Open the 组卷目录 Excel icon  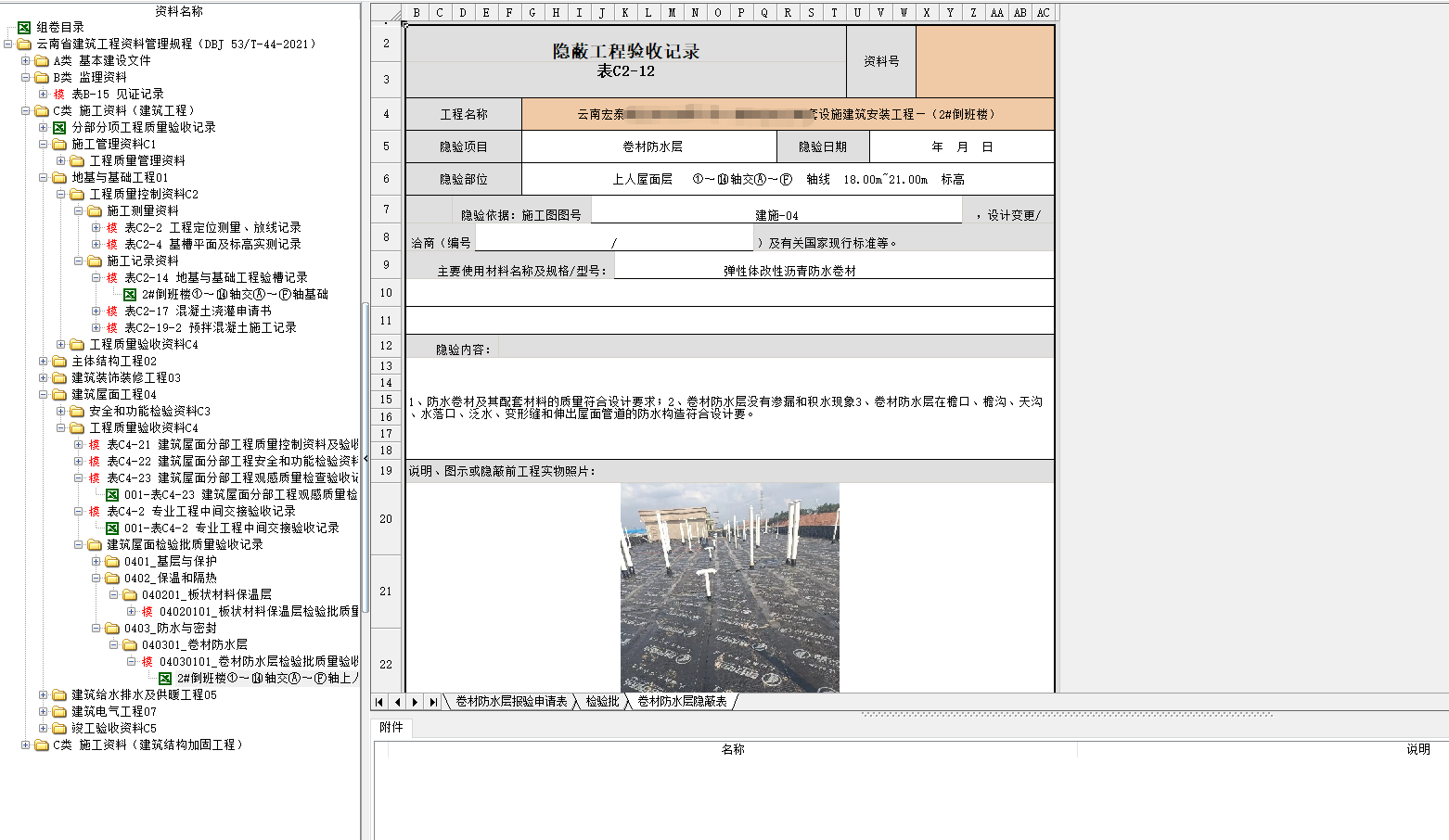[24, 28]
